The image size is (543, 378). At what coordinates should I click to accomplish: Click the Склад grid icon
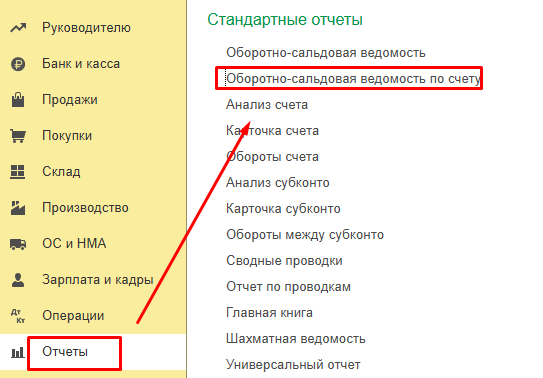coord(18,172)
